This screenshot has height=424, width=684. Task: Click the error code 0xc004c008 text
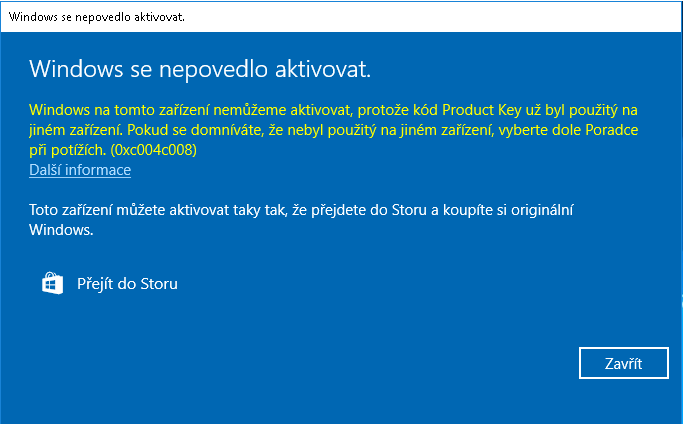154,150
